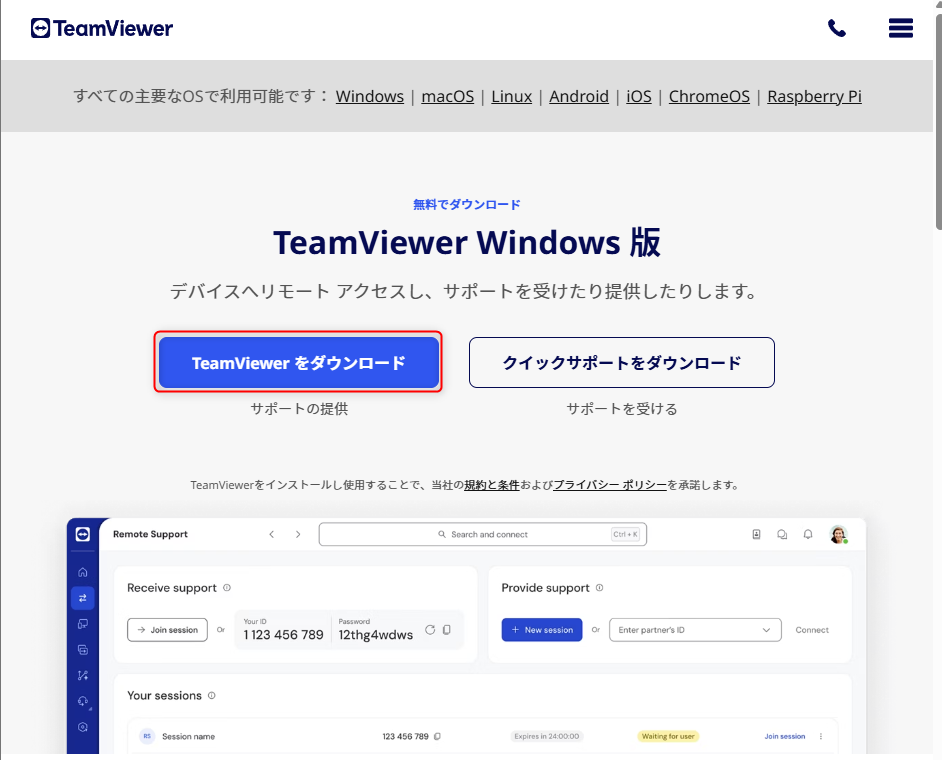Click the Join session link in the session row
The width and height of the screenshot is (942, 760).
click(785, 736)
